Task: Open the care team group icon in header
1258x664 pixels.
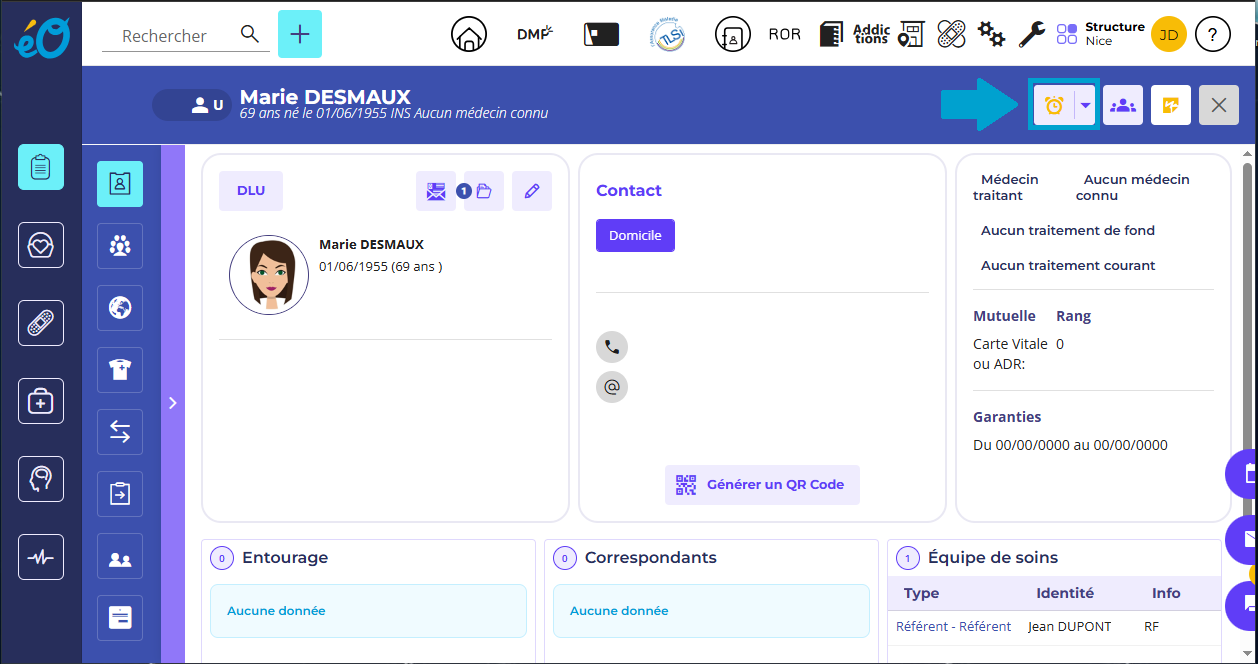Action: [1123, 105]
